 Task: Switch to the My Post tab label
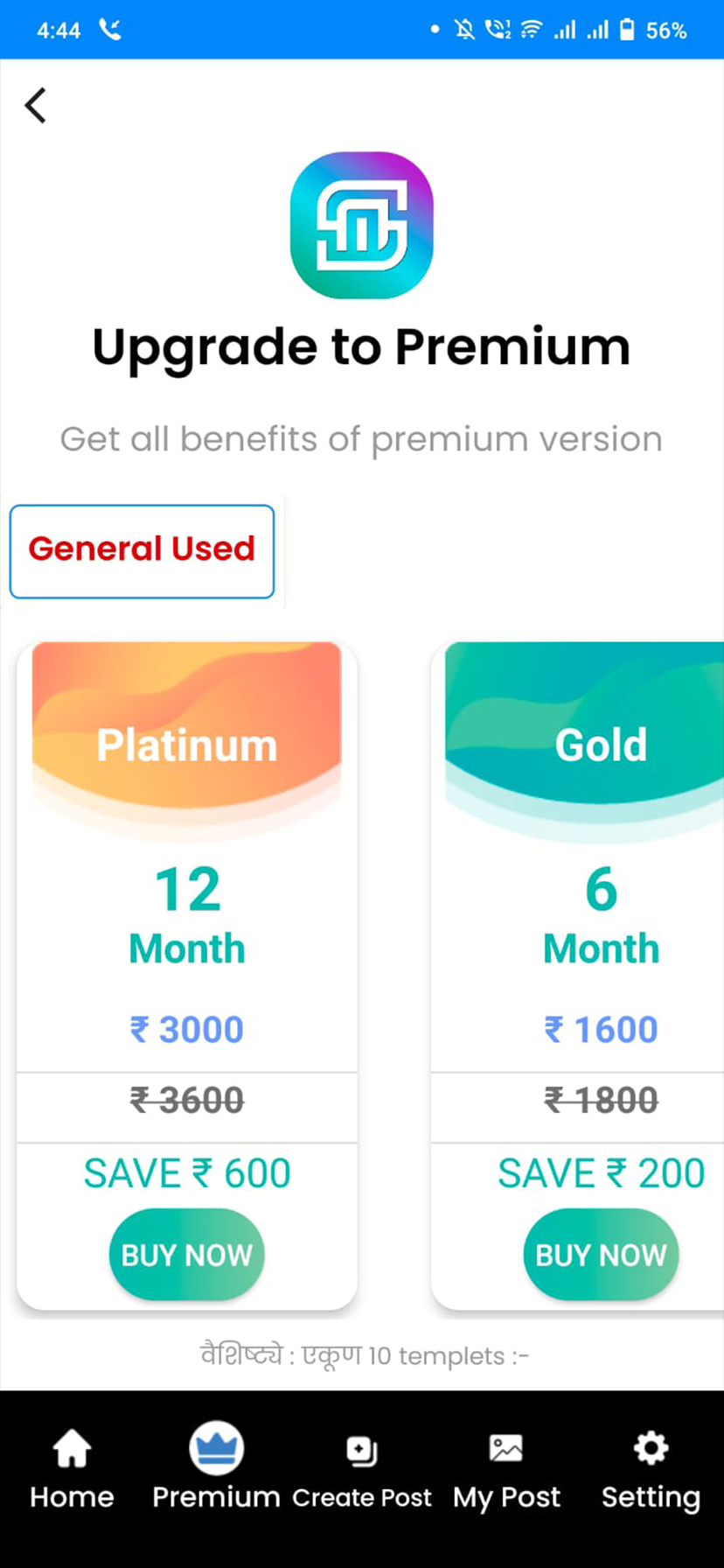pyautogui.click(x=506, y=1497)
